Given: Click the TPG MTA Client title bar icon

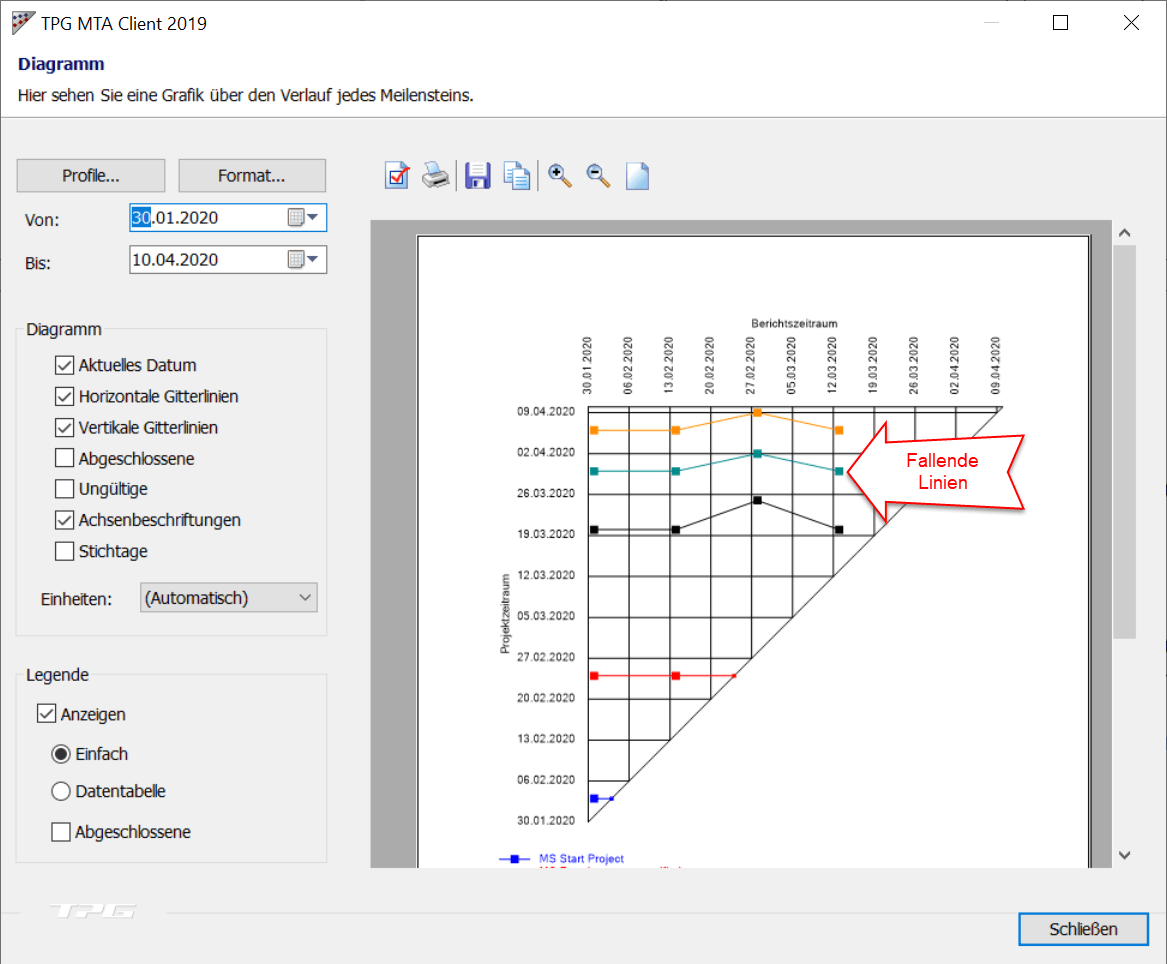Looking at the screenshot, I should coord(21,21).
